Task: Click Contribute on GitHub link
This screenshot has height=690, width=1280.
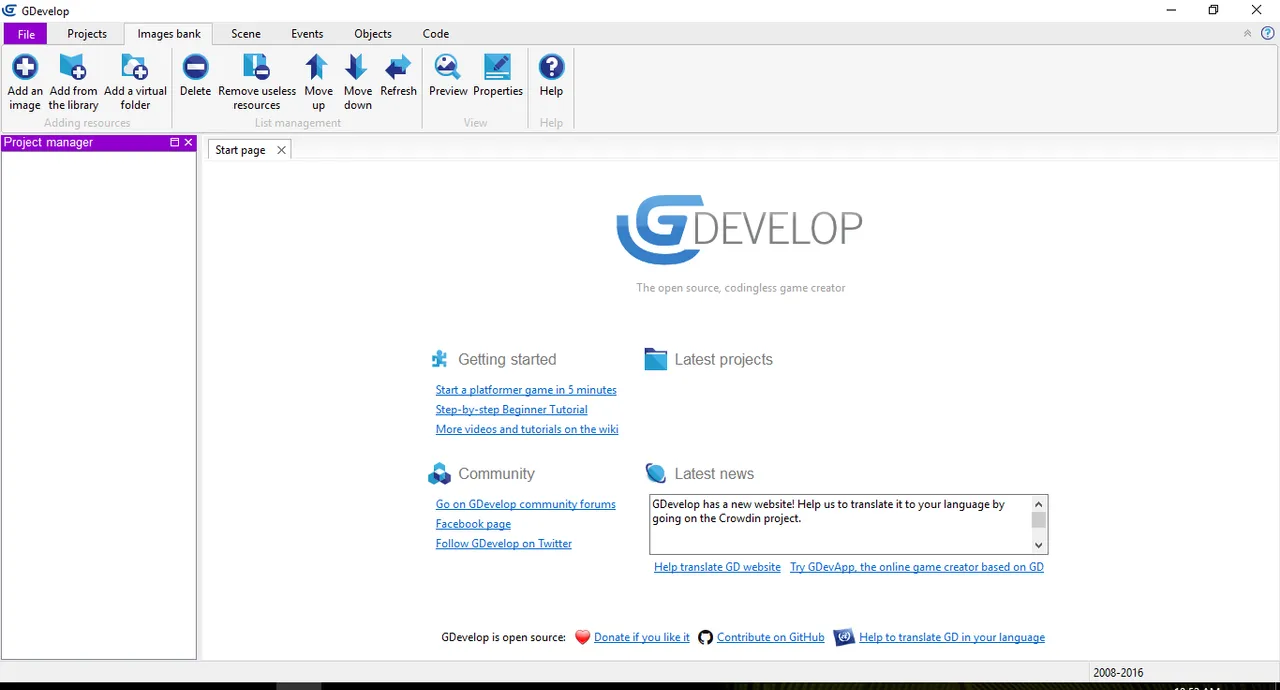Action: 771,638
